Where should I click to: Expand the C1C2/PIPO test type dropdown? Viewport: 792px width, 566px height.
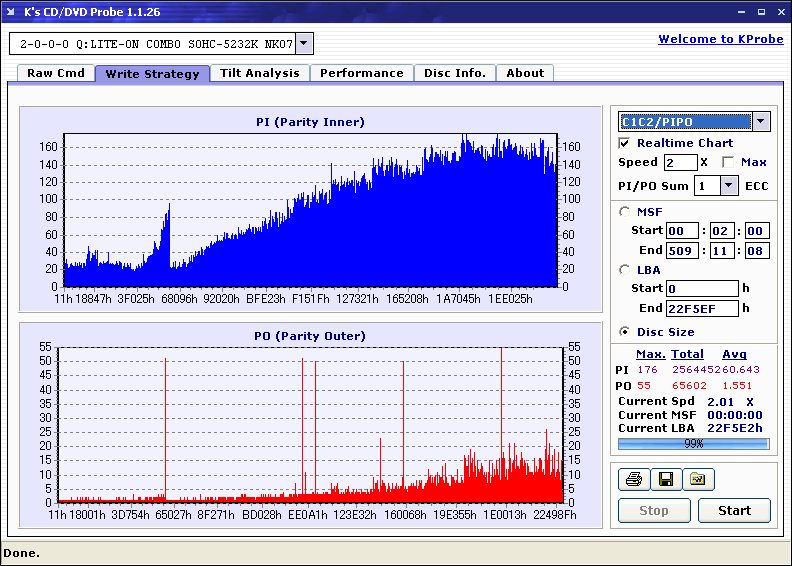click(761, 122)
